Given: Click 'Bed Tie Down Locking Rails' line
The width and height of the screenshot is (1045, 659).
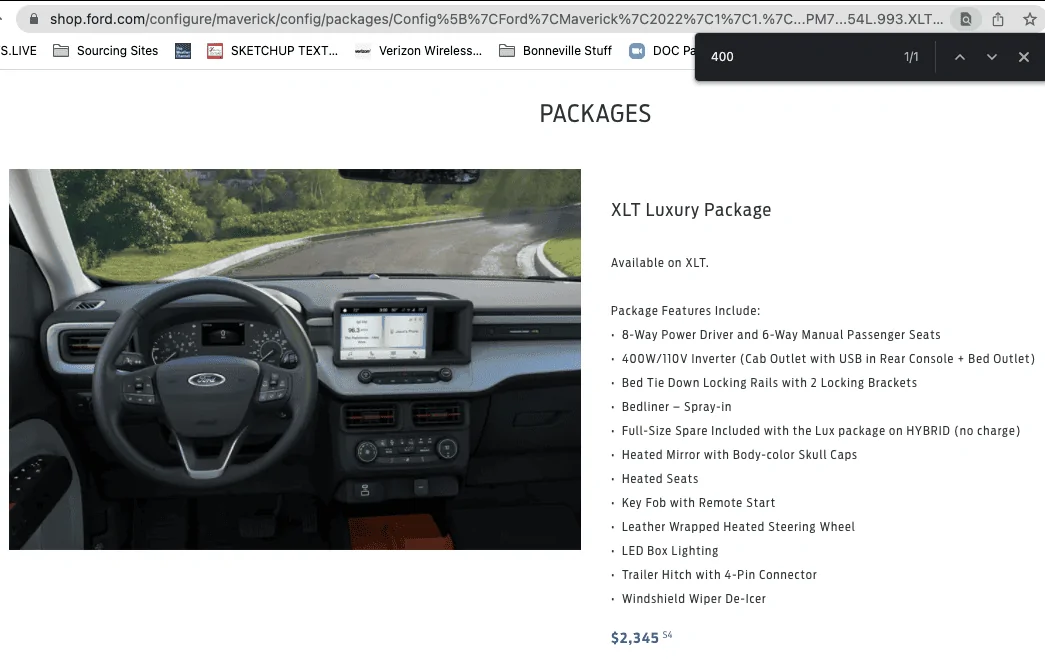Looking at the screenshot, I should [769, 382].
